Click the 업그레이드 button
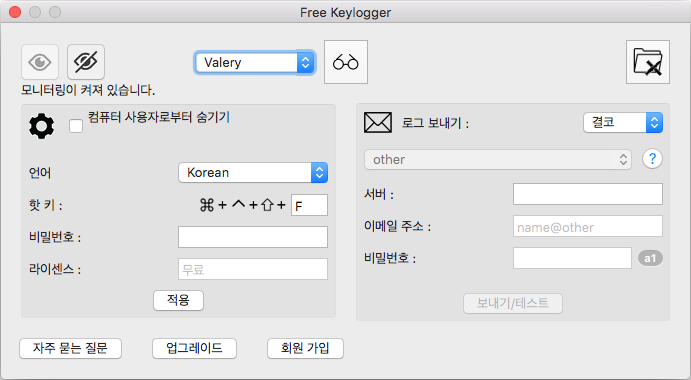Screen dimensions: 691x380 tap(194, 348)
